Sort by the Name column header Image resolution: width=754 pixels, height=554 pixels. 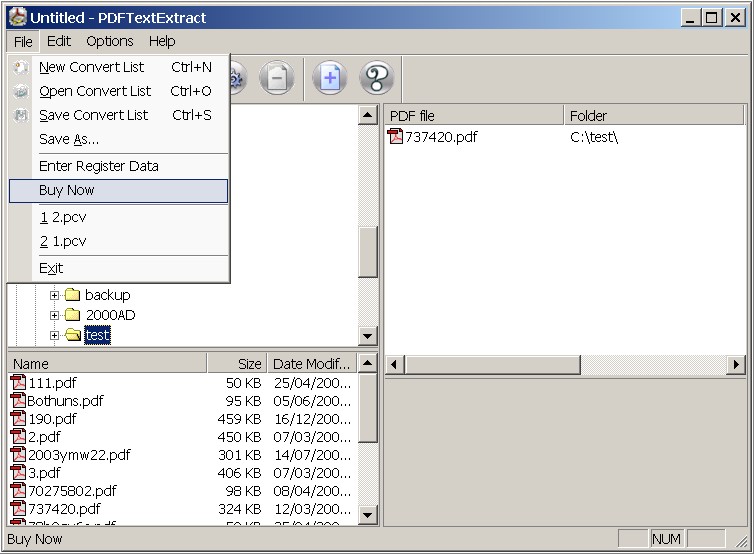(107, 364)
